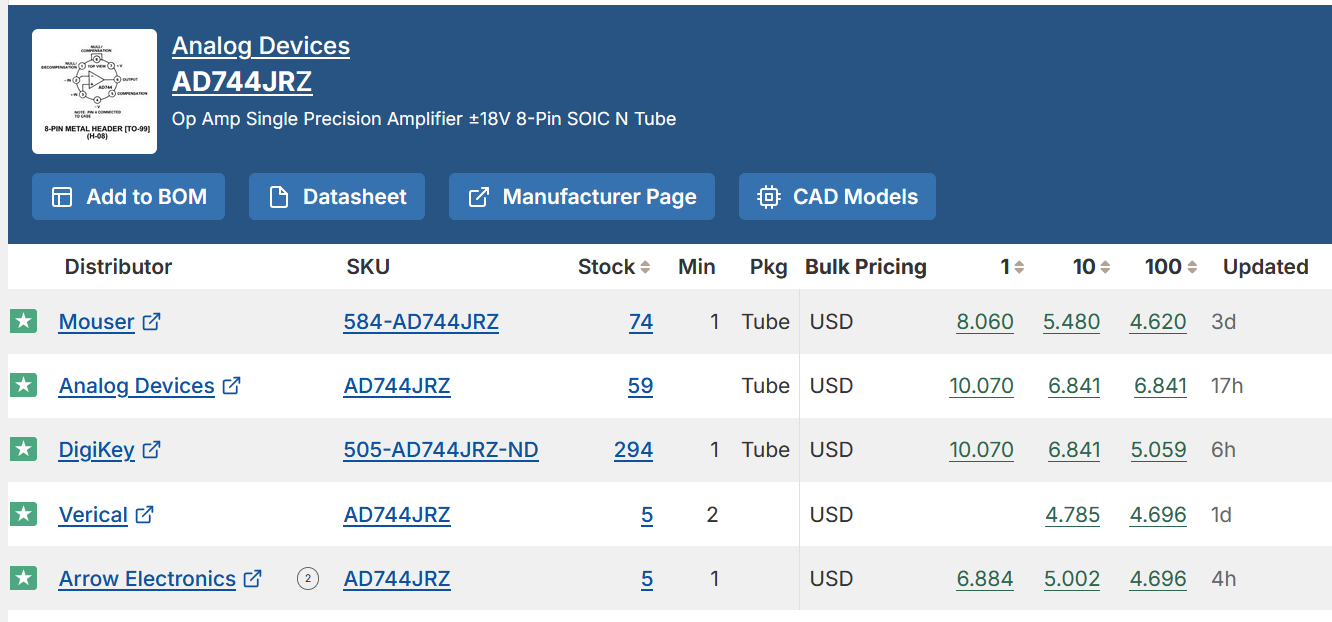Click Add to BOM button
The width and height of the screenshot is (1332, 622).
pos(128,197)
